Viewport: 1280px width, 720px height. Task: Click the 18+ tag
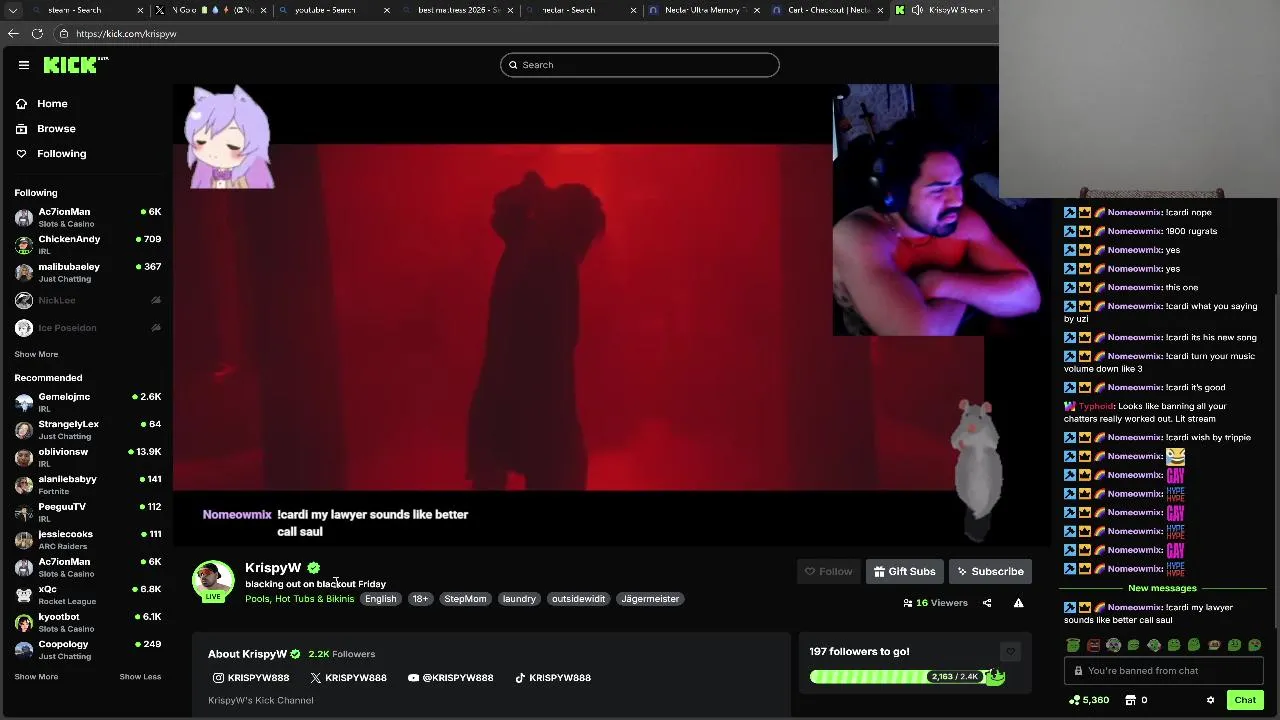[x=420, y=599]
